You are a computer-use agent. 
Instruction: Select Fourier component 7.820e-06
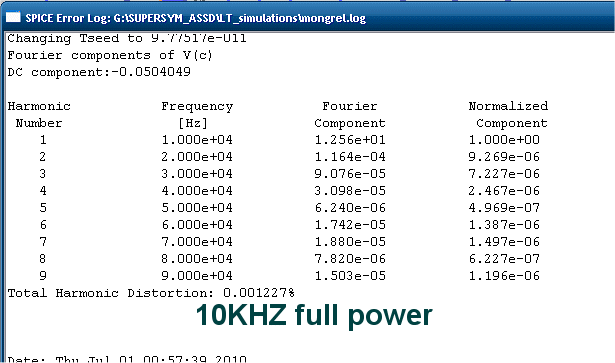click(x=350, y=259)
